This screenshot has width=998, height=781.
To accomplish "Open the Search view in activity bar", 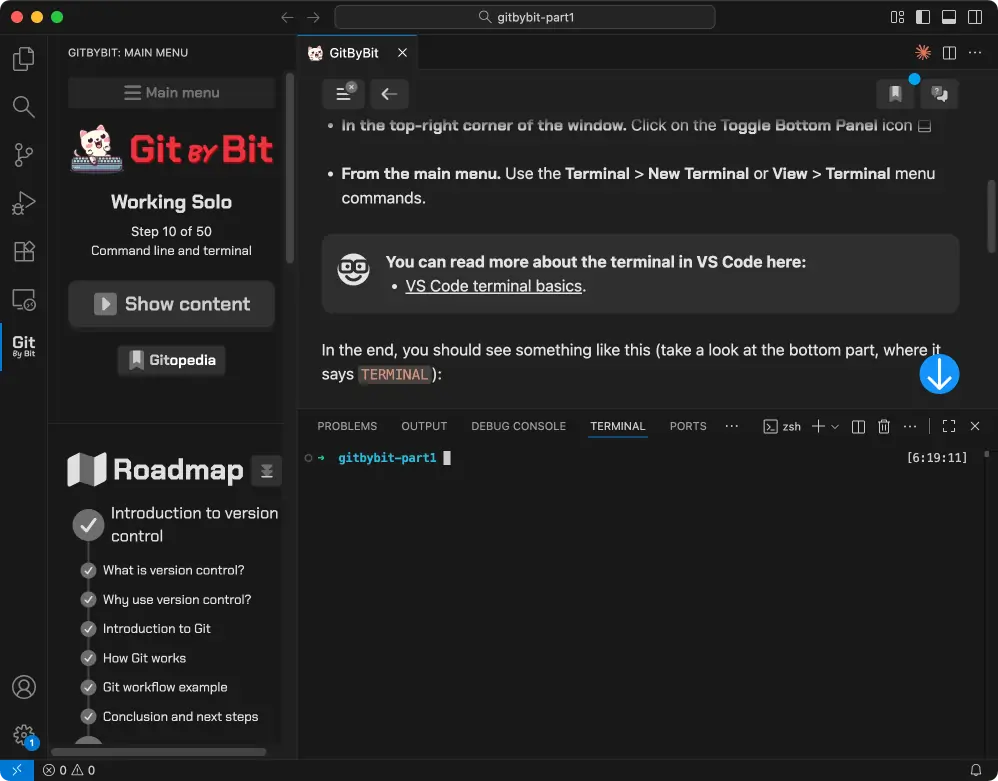I will (23, 107).
